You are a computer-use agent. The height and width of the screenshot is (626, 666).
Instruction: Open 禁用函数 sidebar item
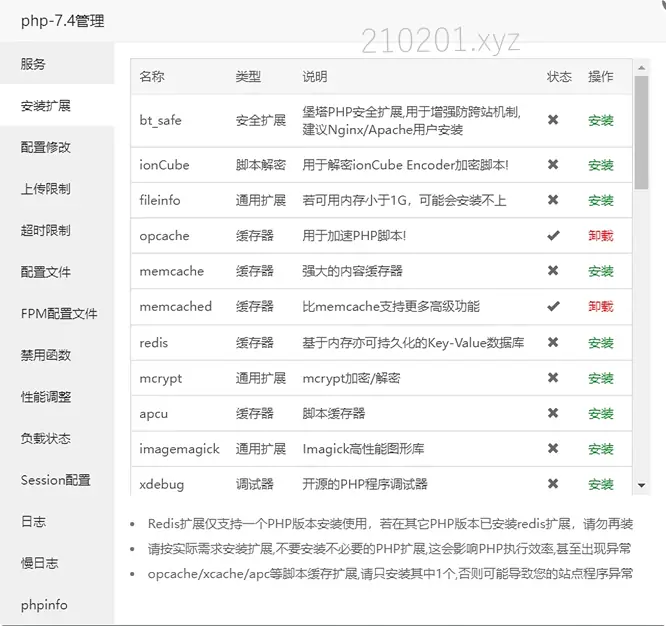(57, 355)
